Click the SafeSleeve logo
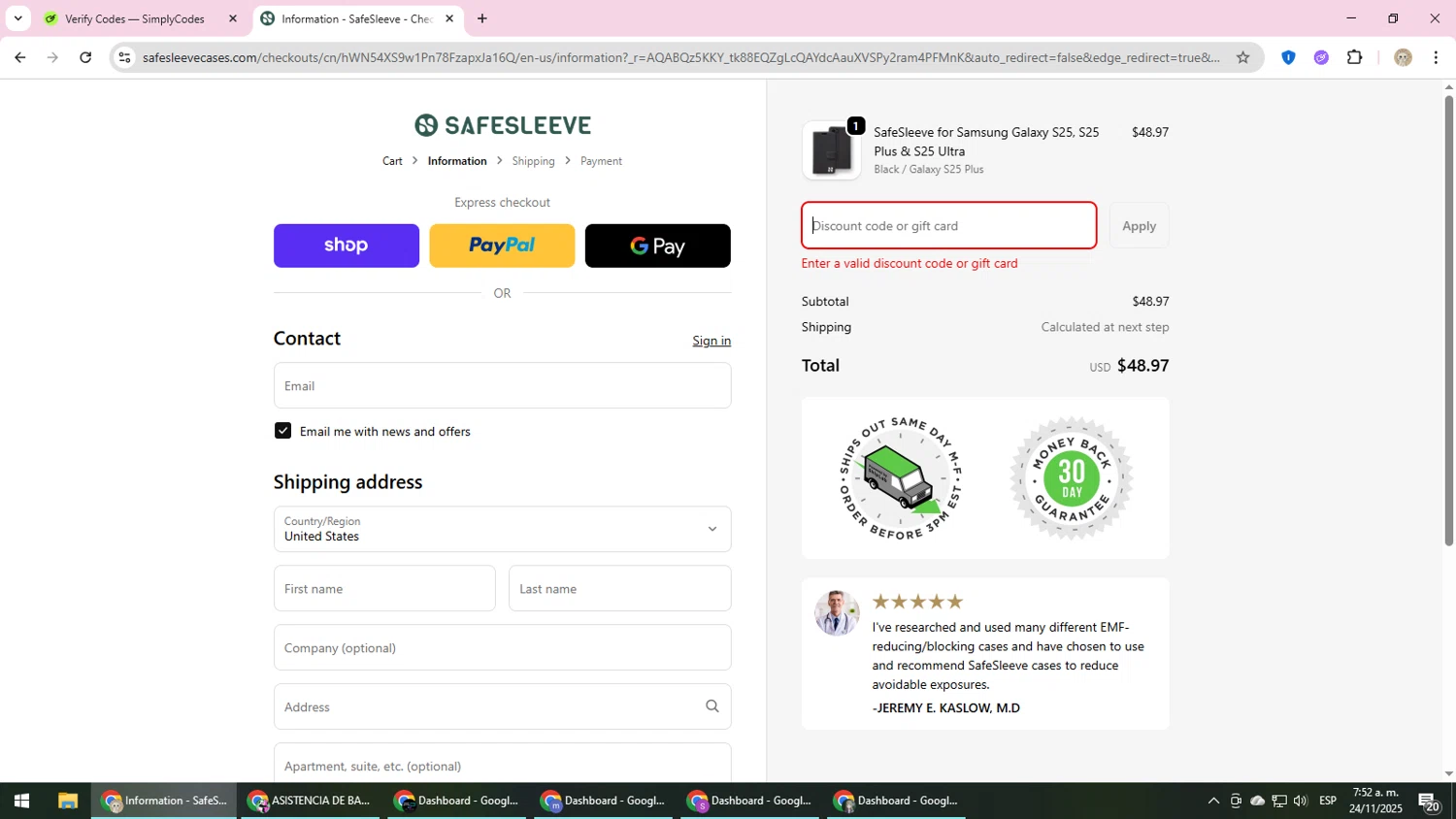Viewport: 1456px width, 819px height. click(x=503, y=125)
